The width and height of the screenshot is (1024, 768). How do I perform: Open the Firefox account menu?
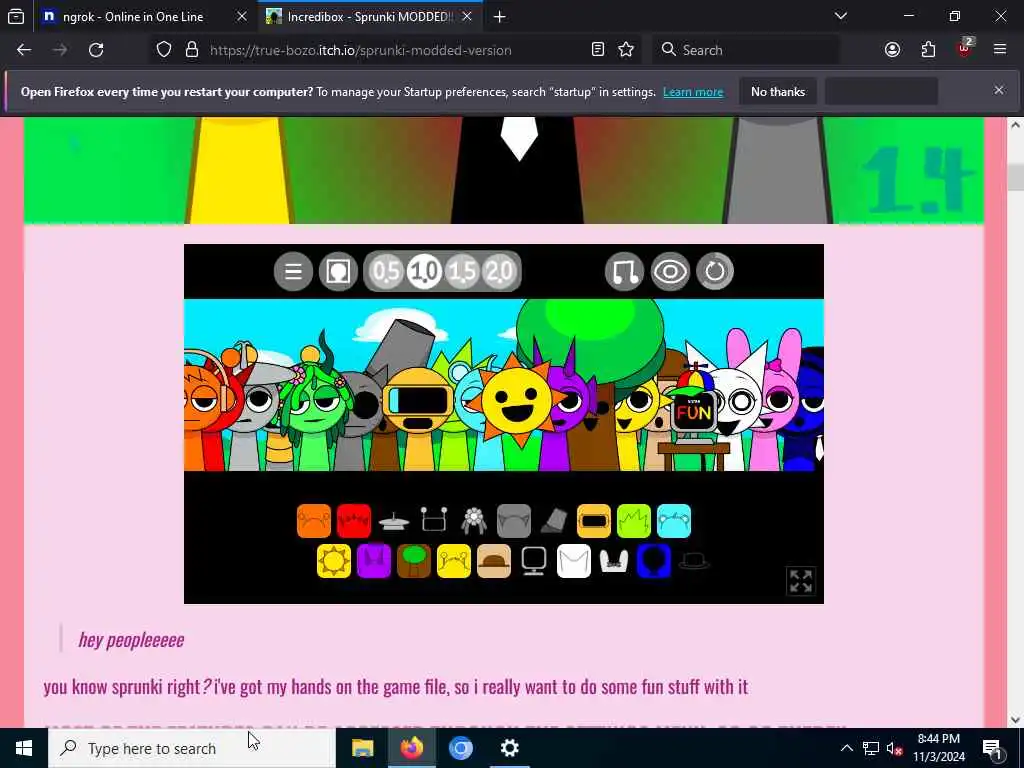pyautogui.click(x=893, y=50)
